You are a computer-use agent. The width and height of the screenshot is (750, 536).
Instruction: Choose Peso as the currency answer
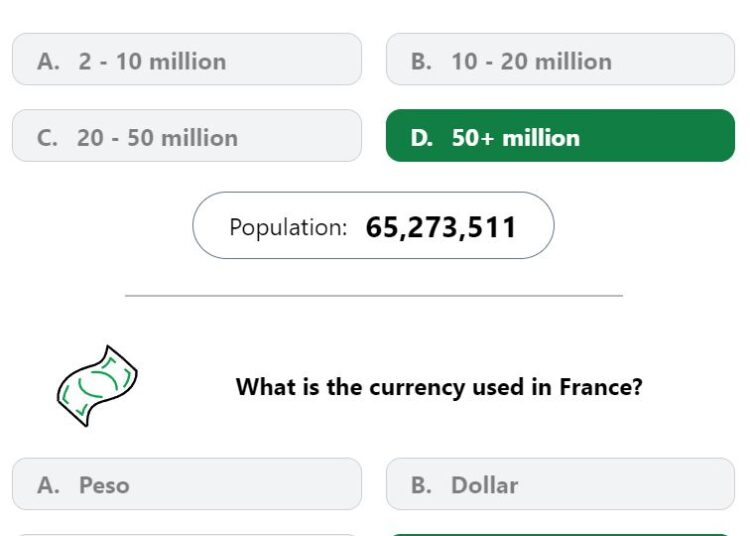(x=187, y=484)
